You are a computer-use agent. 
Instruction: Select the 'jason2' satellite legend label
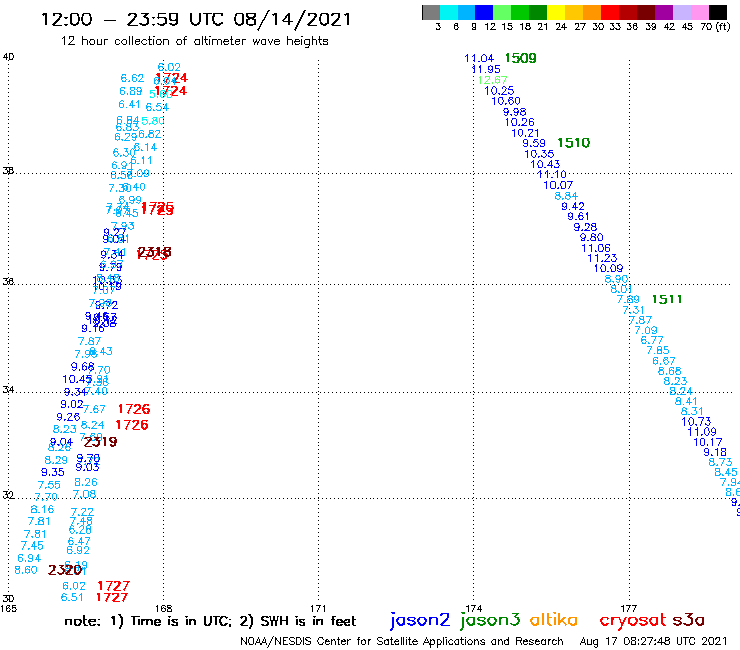(420, 620)
